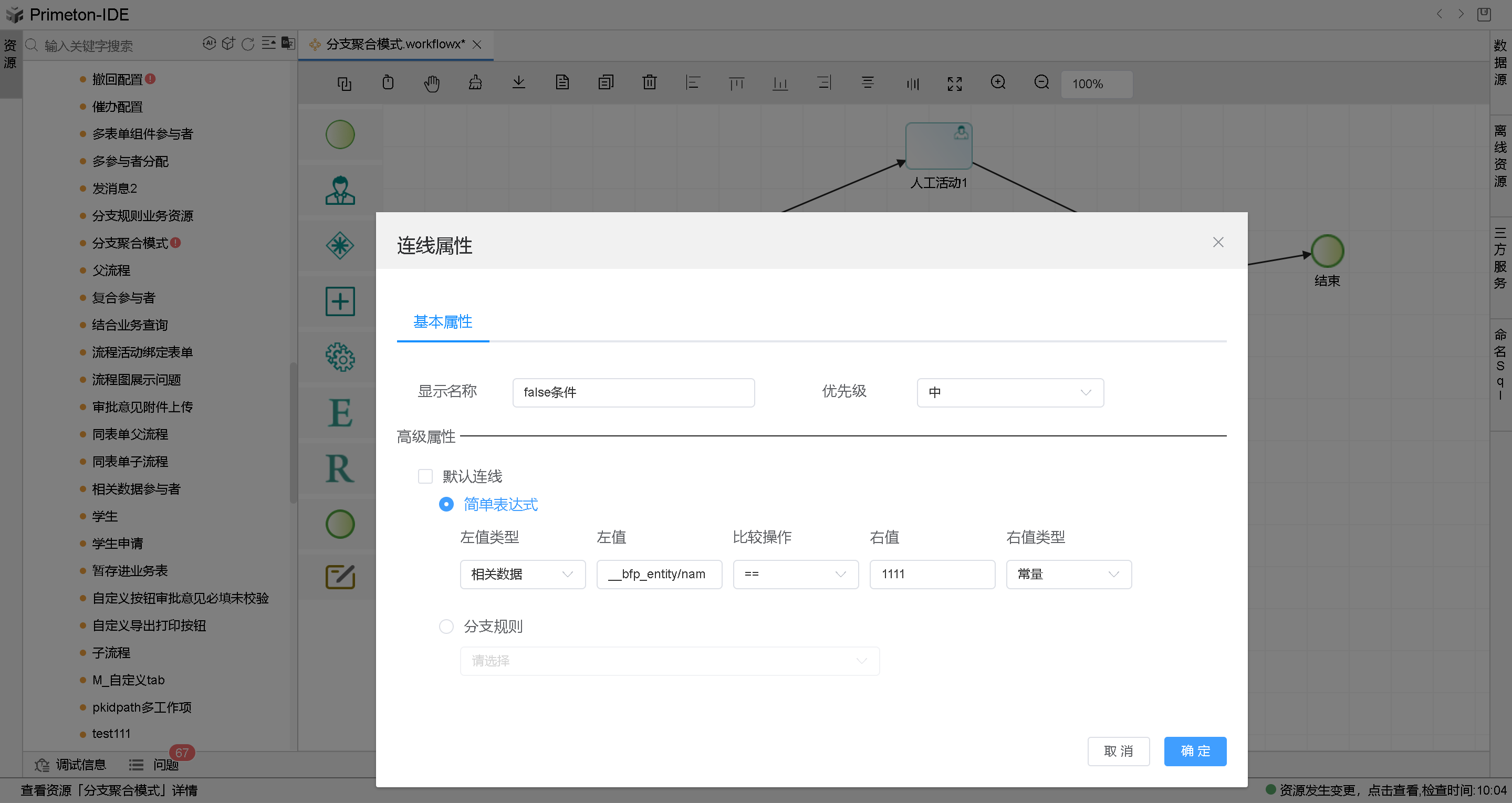Open the 优先级 dropdown showing 中

pyautogui.click(x=1009, y=392)
